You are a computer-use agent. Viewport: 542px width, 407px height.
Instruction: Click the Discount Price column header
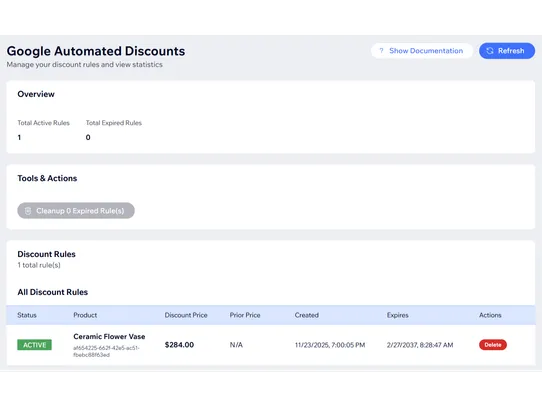186,315
